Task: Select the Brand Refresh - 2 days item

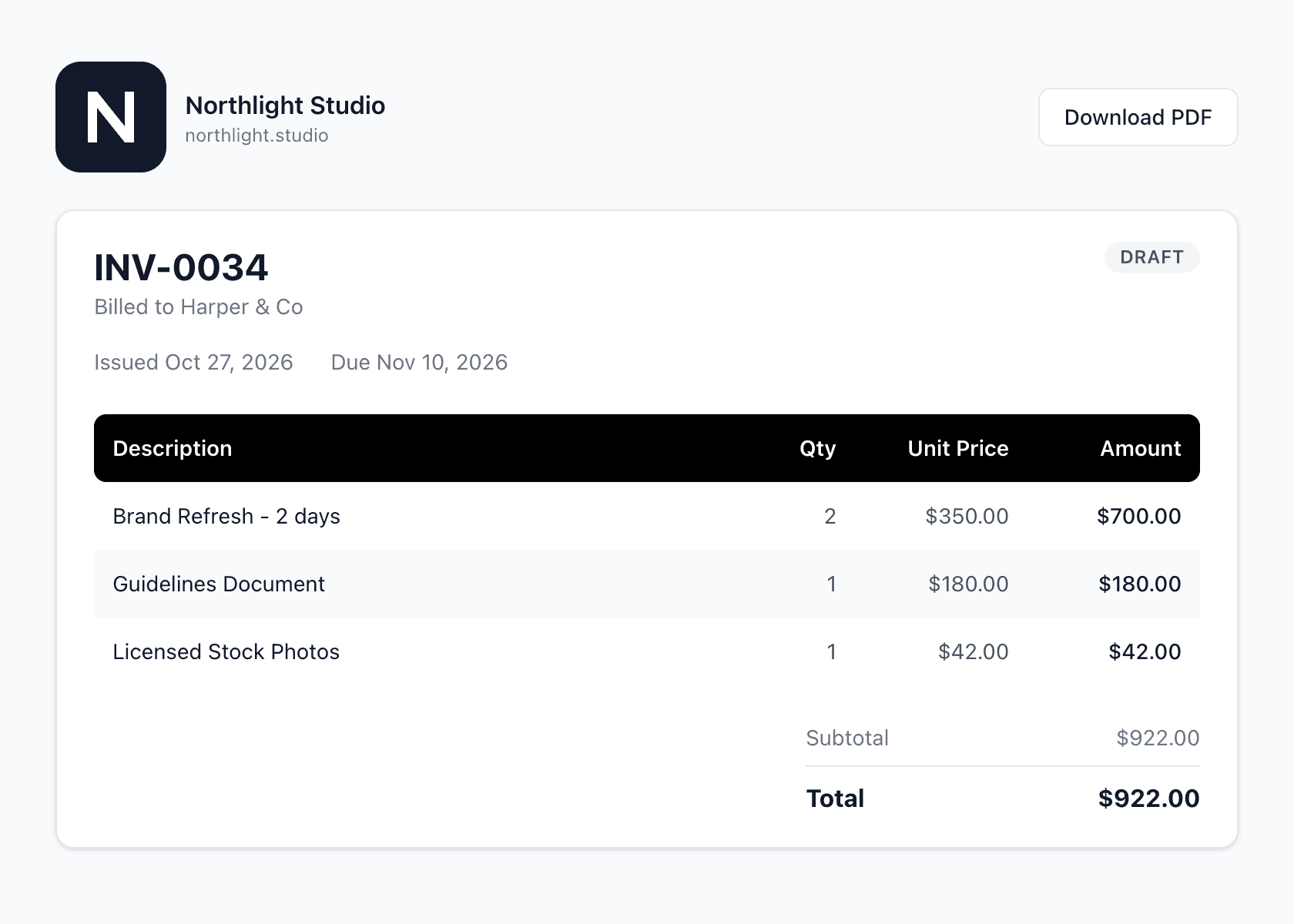Action: click(x=226, y=517)
